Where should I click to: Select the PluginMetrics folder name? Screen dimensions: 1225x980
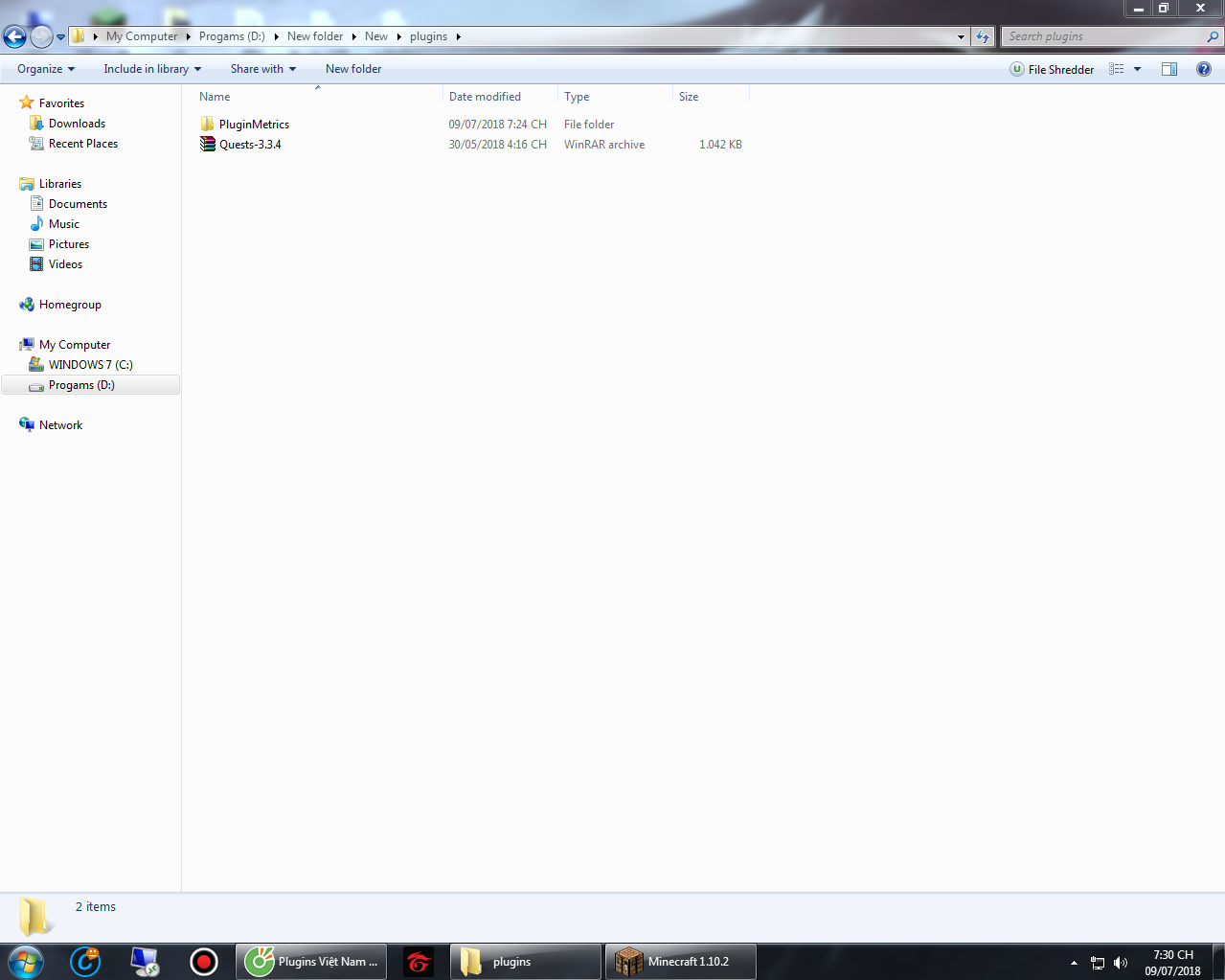click(254, 125)
